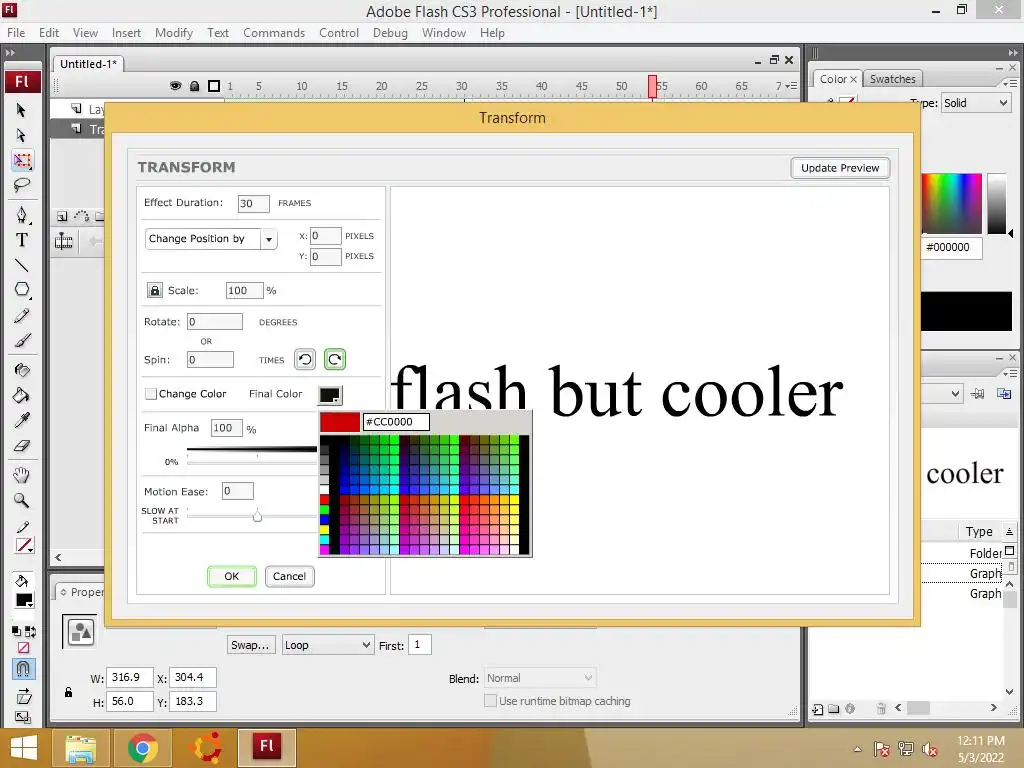Click the Swap... button

pyautogui.click(x=250, y=645)
